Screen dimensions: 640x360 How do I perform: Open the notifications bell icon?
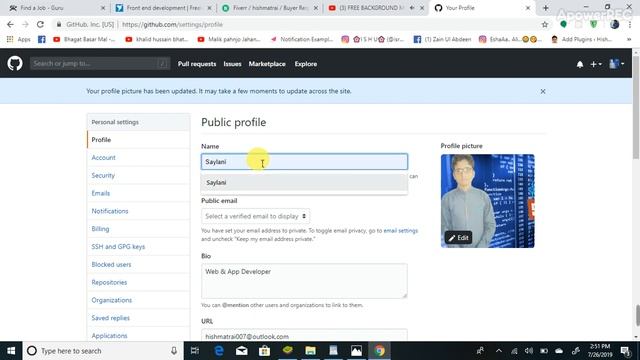point(580,64)
